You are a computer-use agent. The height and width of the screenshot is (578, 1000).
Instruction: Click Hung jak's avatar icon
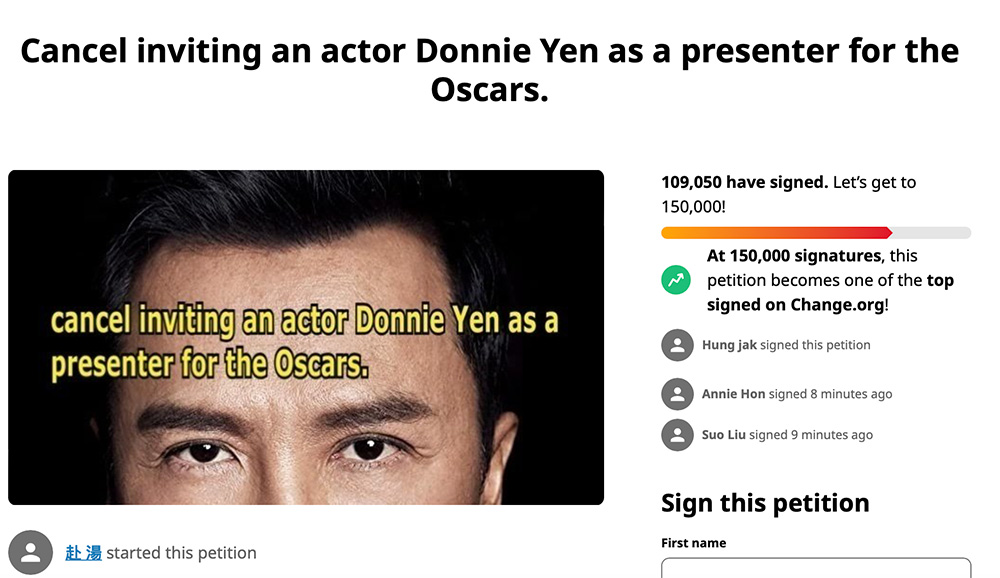pyautogui.click(x=677, y=345)
